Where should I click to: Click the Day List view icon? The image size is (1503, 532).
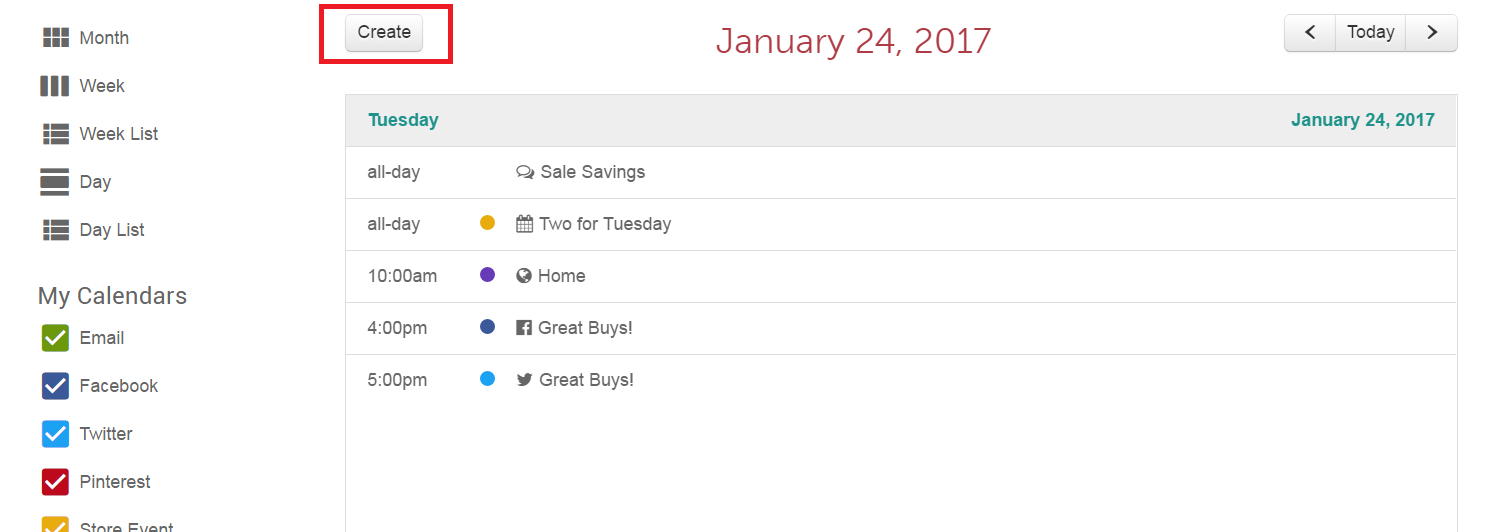pyautogui.click(x=55, y=230)
